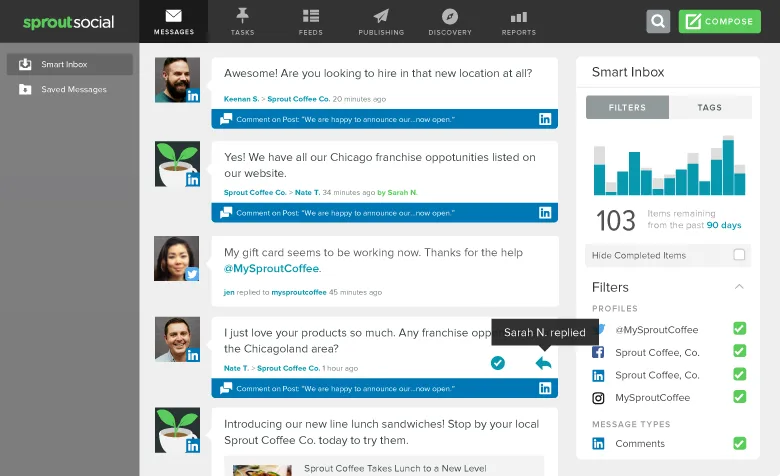
Task: Open the Sprout Coffee Co. link in Keenan's message
Action: tap(298, 99)
